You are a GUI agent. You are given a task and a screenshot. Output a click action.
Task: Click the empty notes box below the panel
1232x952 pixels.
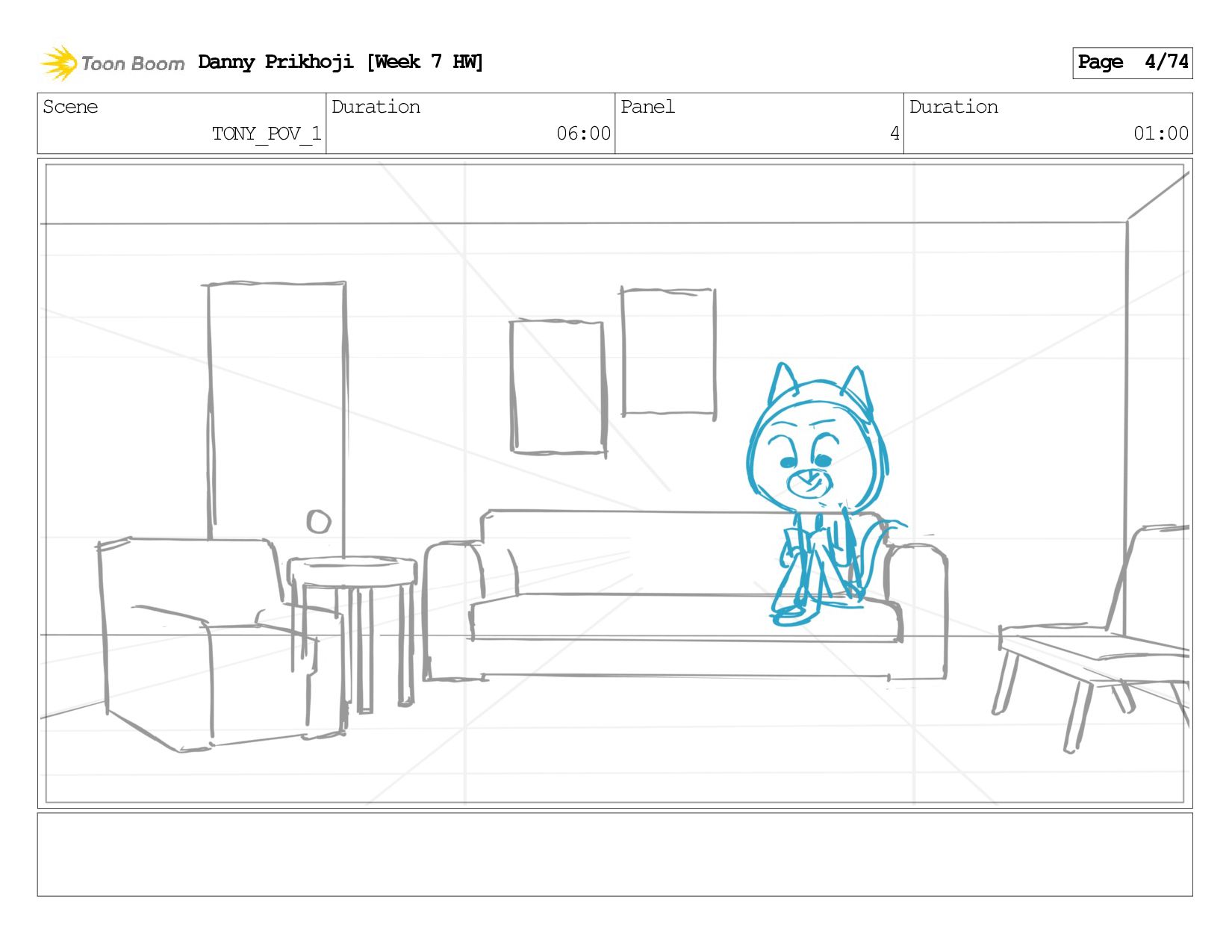click(615, 854)
